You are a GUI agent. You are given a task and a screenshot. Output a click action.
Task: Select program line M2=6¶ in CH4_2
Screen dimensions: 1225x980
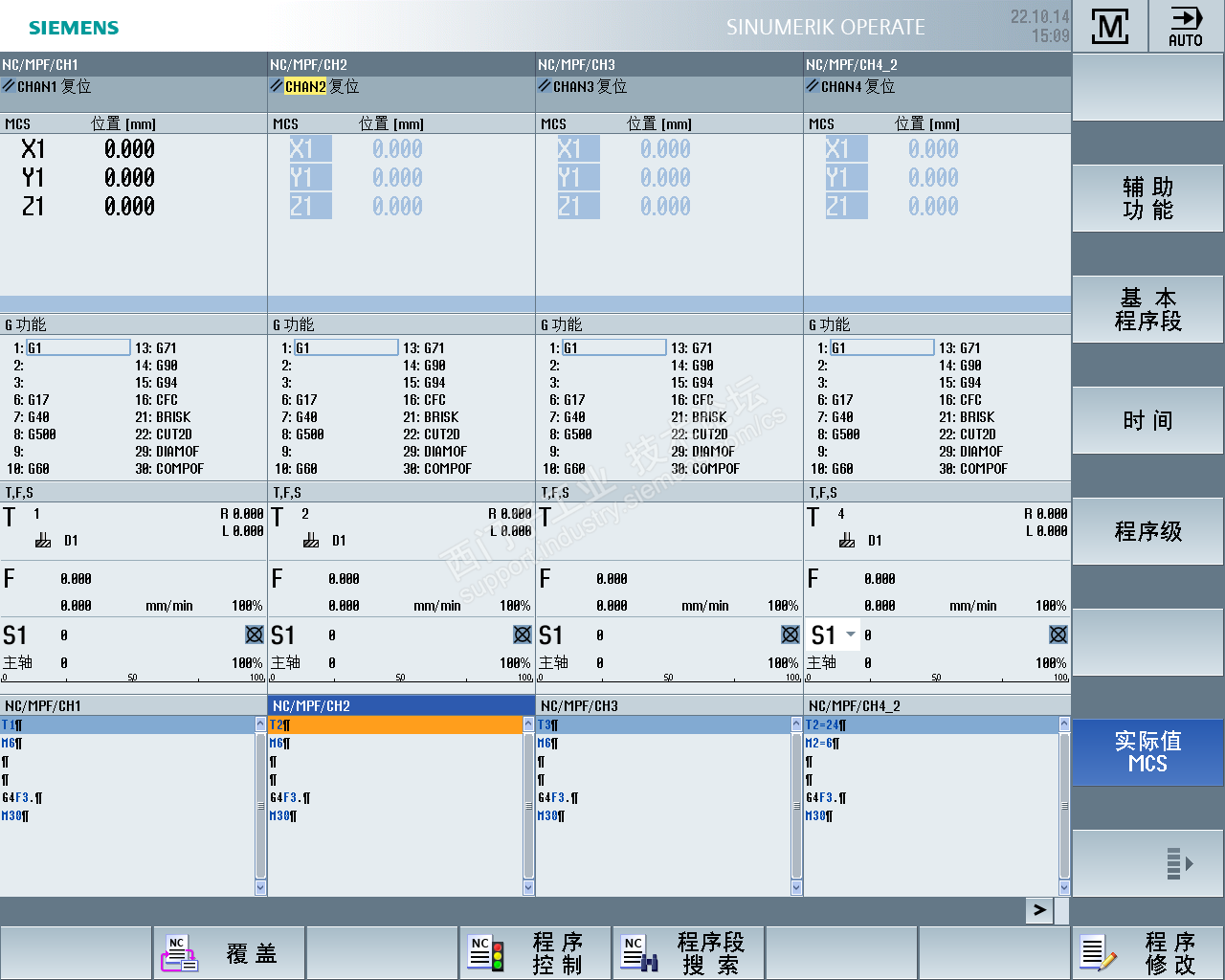coord(931,744)
